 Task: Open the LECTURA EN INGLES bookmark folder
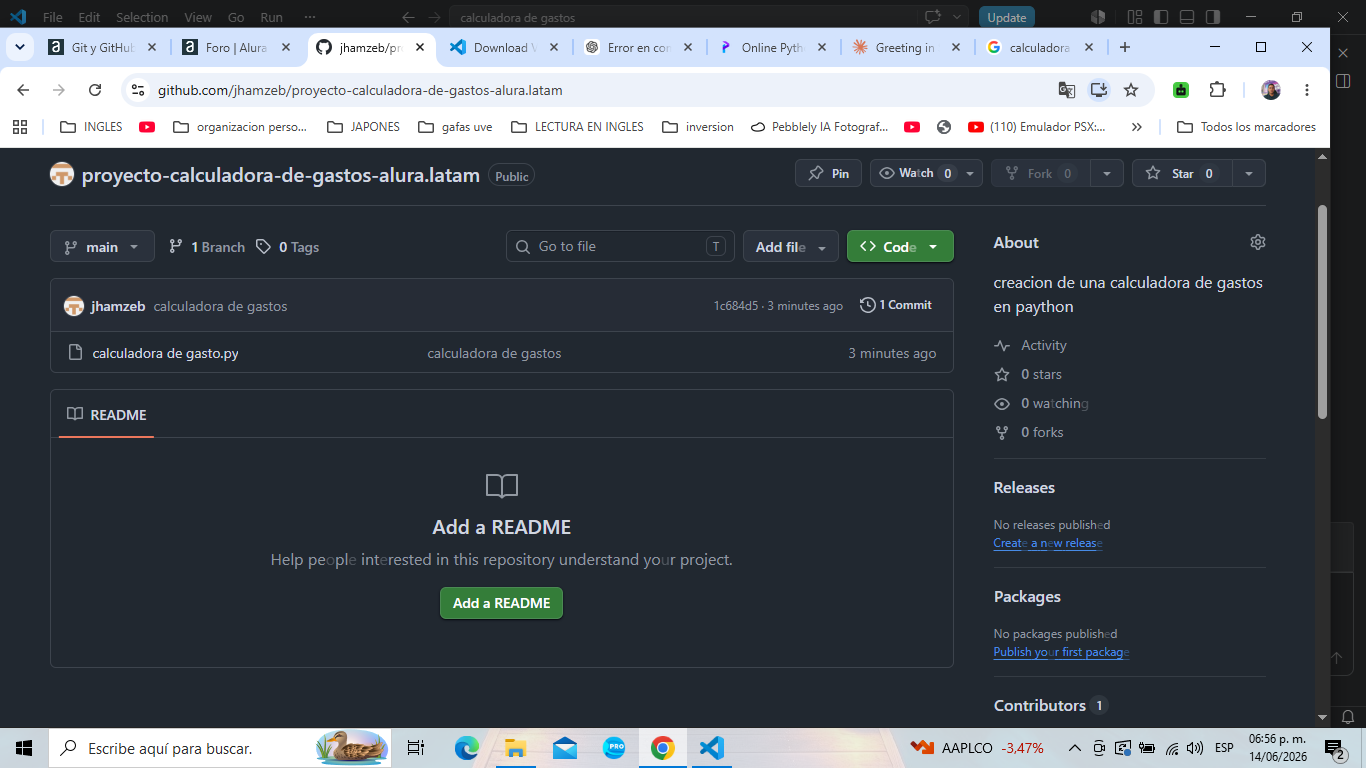(x=577, y=127)
